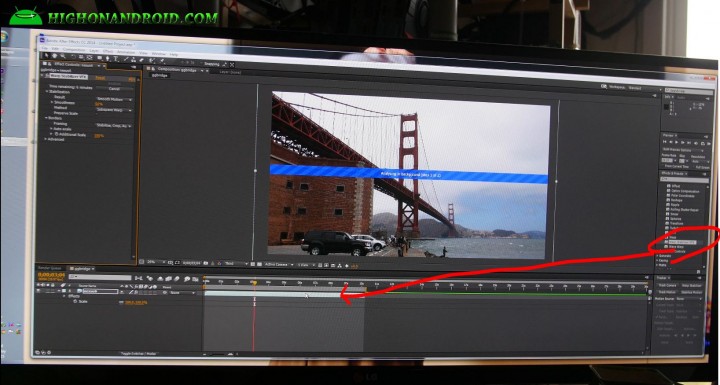The image size is (720, 385).
Task: Select the Hand tool in toolbar
Action: point(55,56)
